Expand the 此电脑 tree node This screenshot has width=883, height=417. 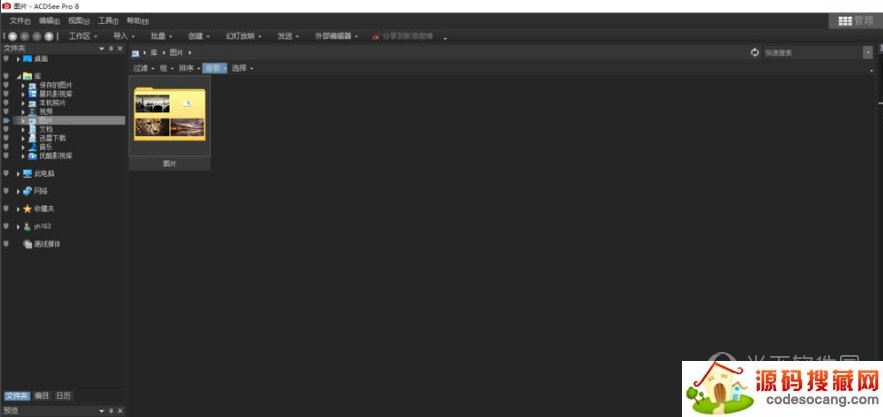click(x=18, y=174)
